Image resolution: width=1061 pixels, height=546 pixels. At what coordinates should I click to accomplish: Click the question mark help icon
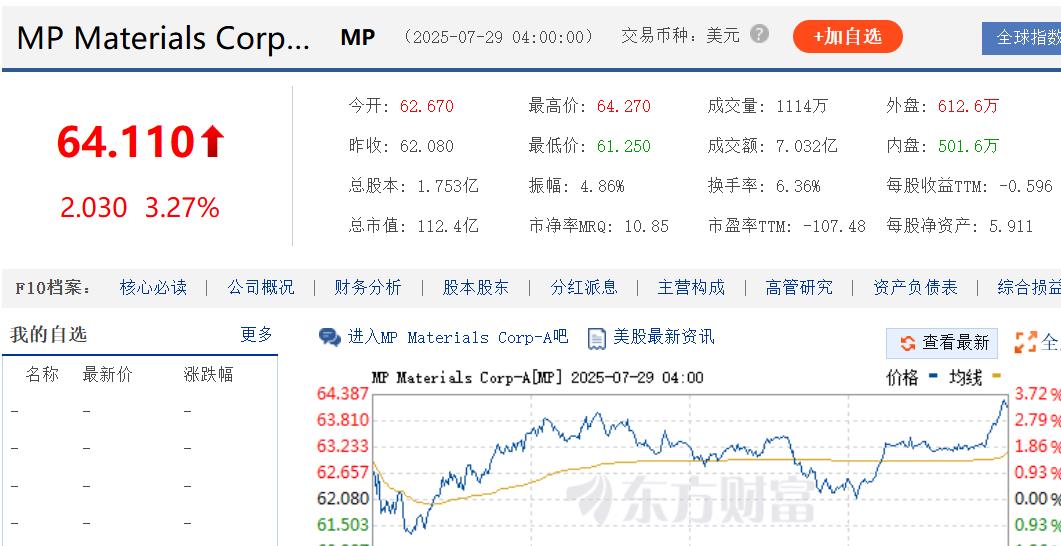pos(759,34)
